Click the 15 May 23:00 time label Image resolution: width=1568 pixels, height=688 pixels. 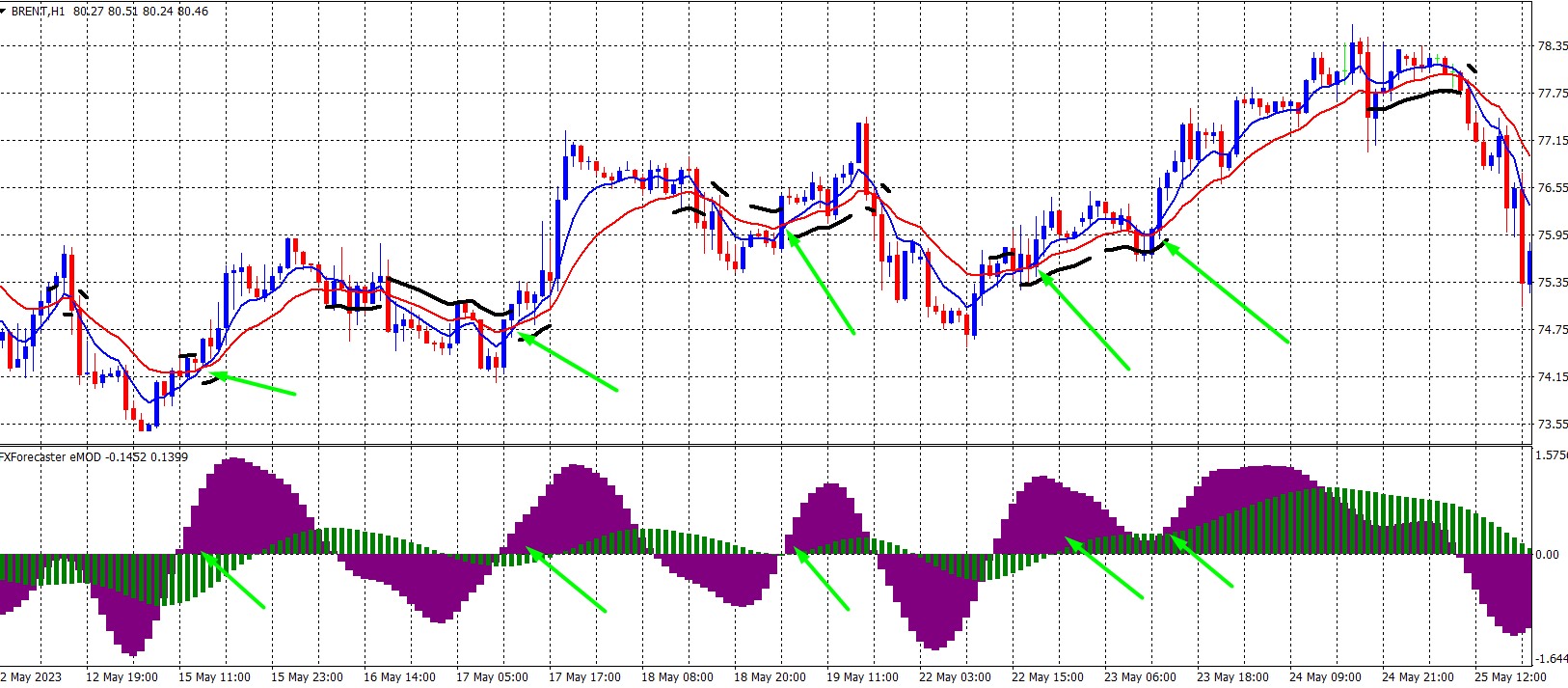point(307,677)
